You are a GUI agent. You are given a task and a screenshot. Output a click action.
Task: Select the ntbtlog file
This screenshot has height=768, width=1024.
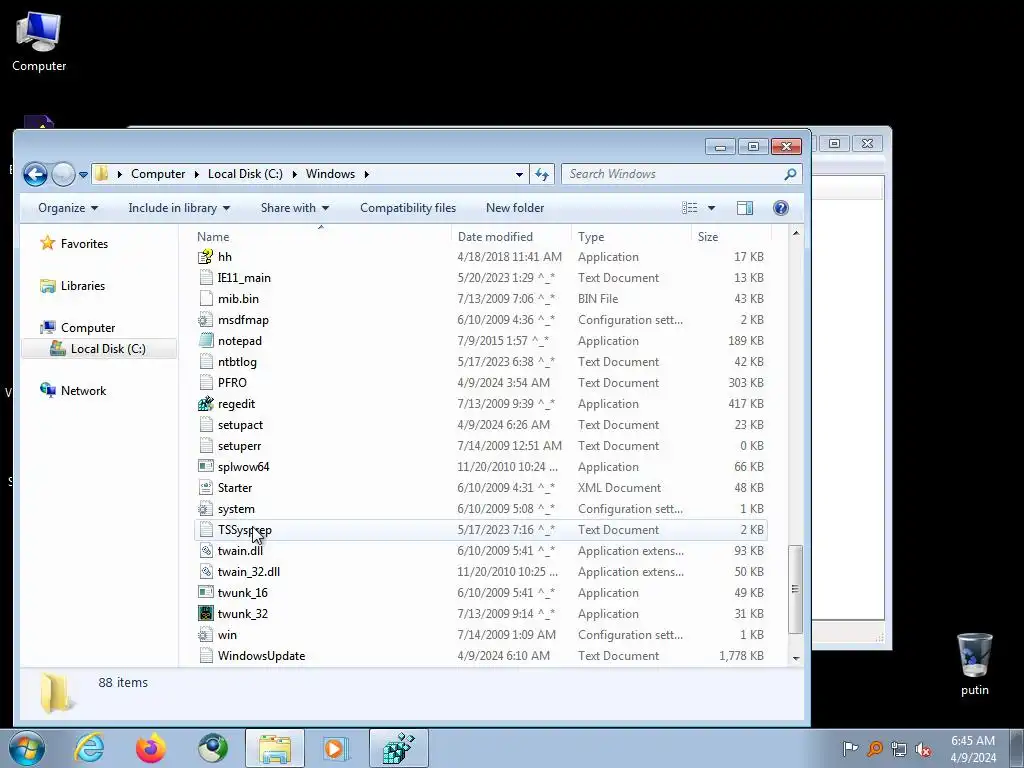481,362
